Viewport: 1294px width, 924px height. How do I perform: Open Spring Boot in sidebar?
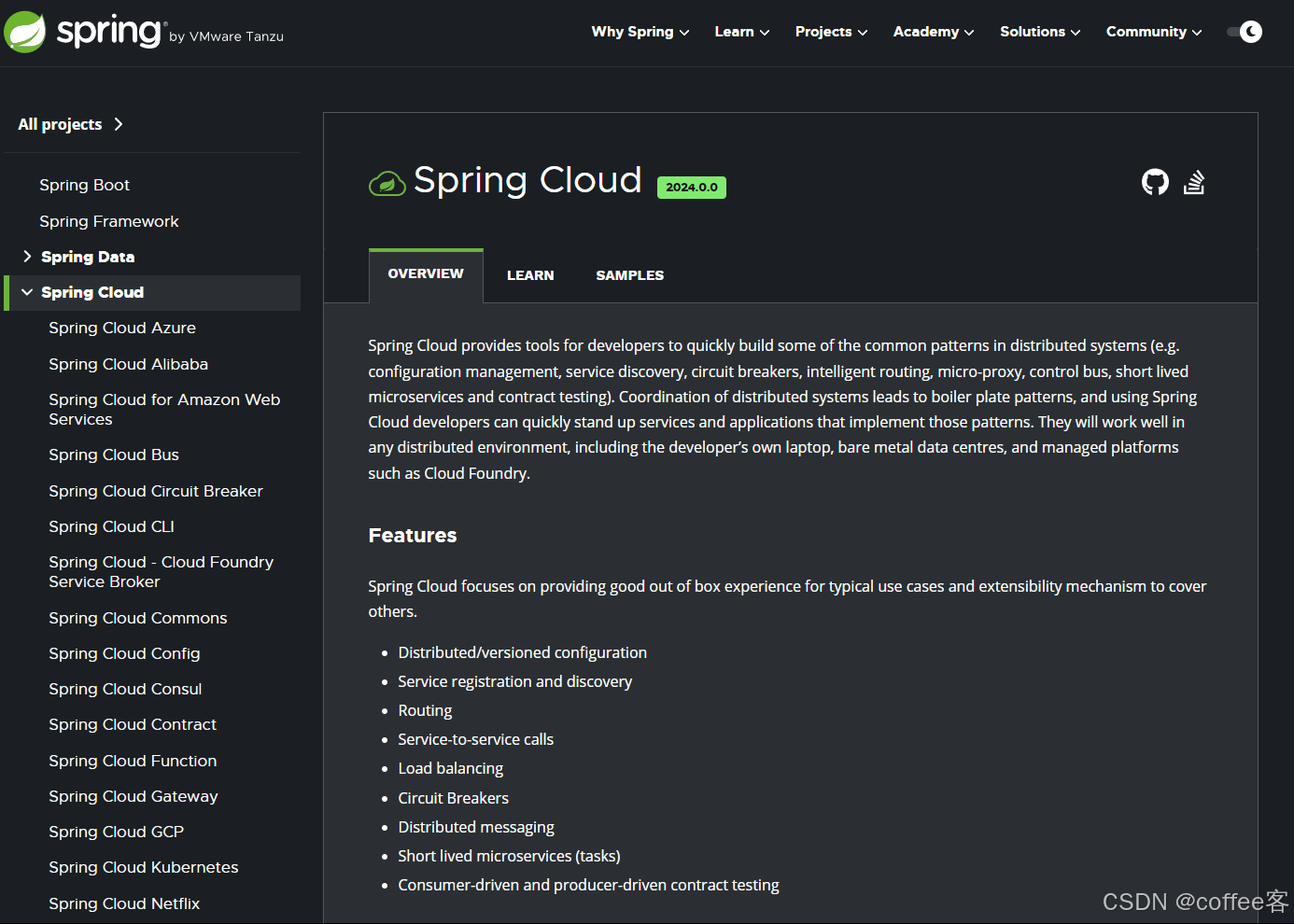click(84, 185)
